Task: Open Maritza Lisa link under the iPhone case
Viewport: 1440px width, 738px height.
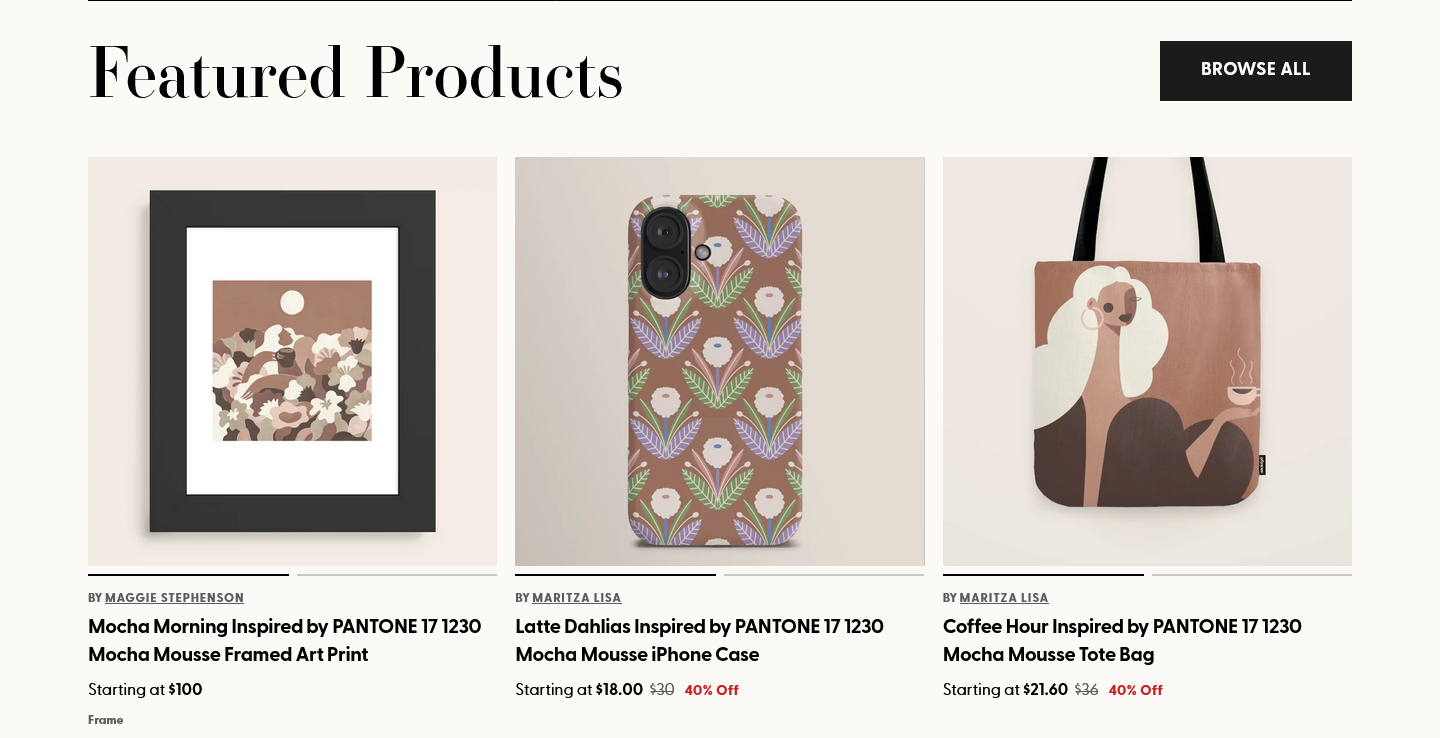Action: point(576,598)
